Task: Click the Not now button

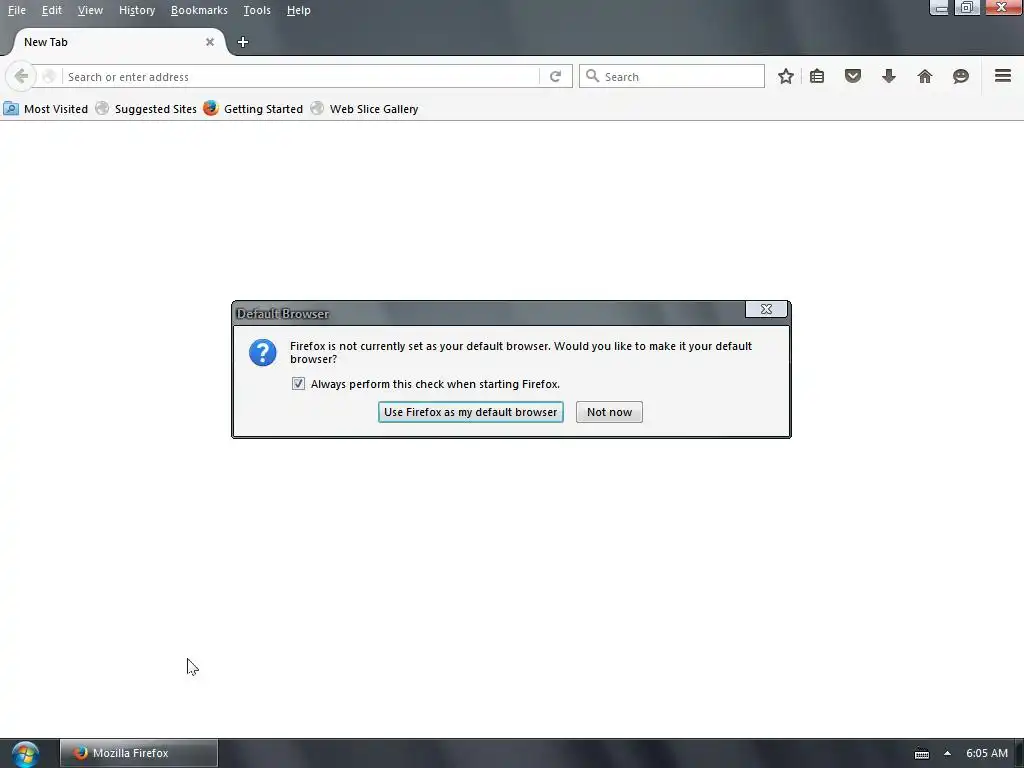Action: click(609, 412)
